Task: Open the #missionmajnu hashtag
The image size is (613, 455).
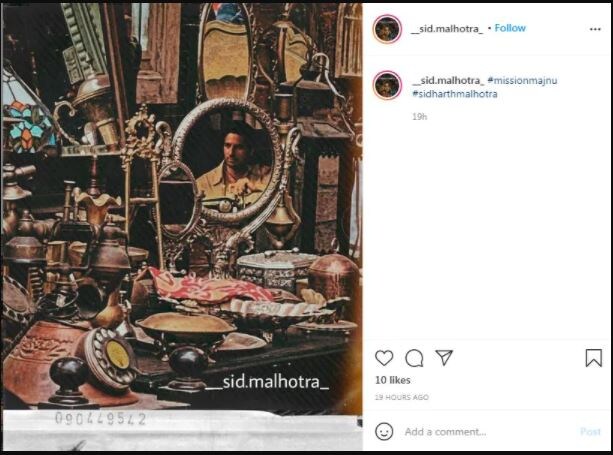Action: click(522, 81)
